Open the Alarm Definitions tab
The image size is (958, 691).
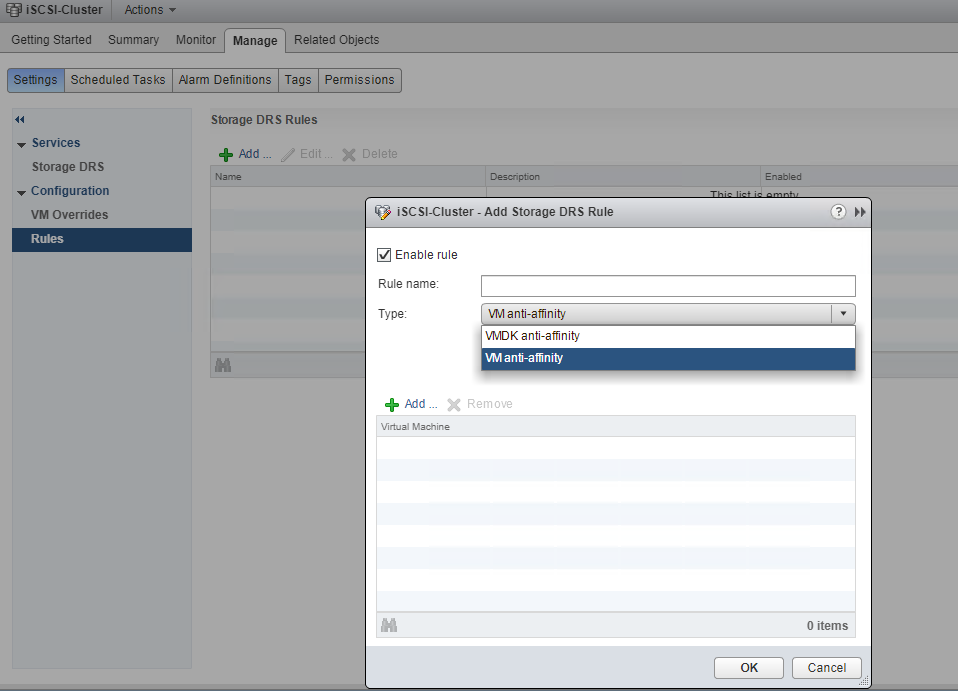tap(225, 80)
